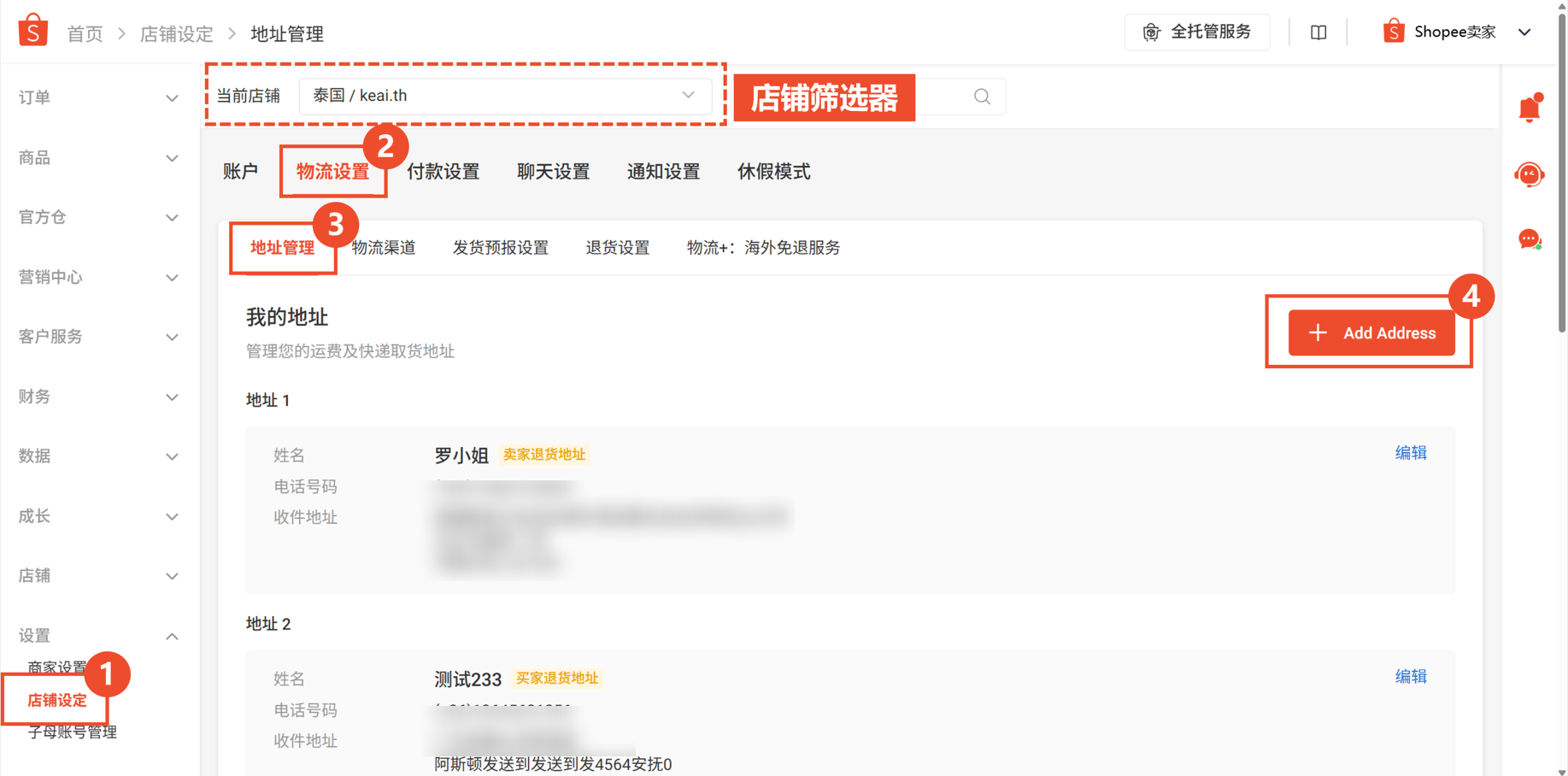Select 店铺设定 in the sidebar

click(57, 700)
